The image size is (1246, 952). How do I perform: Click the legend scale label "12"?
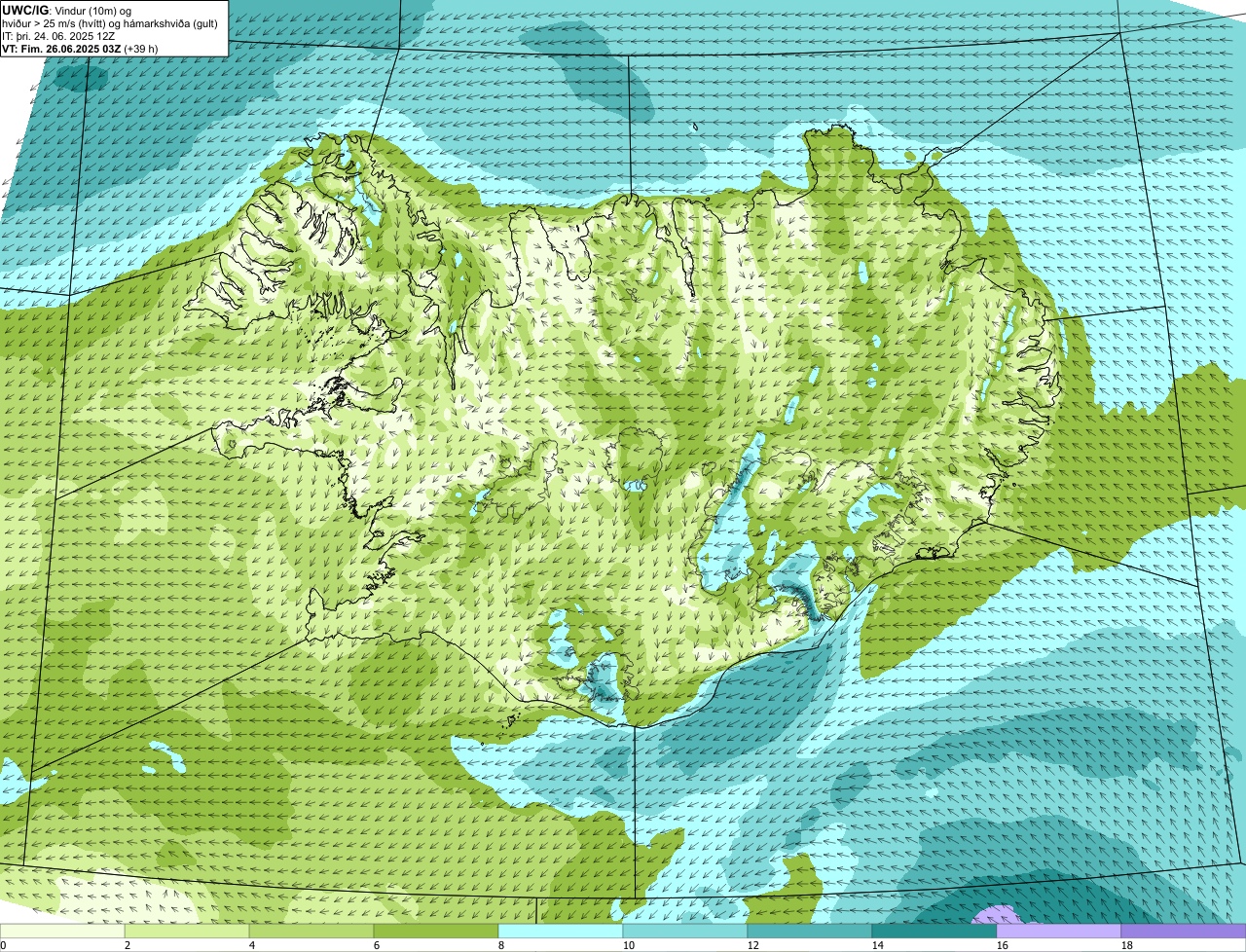(x=753, y=945)
